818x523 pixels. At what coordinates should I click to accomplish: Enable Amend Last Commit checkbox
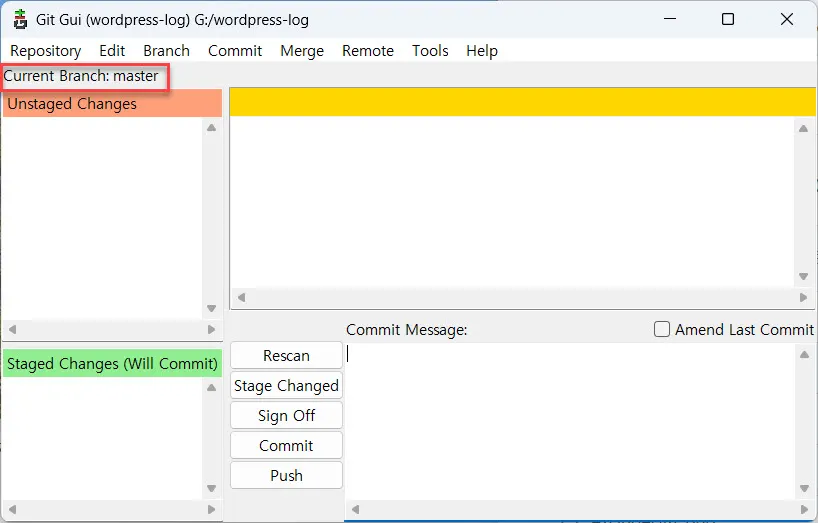click(x=662, y=329)
